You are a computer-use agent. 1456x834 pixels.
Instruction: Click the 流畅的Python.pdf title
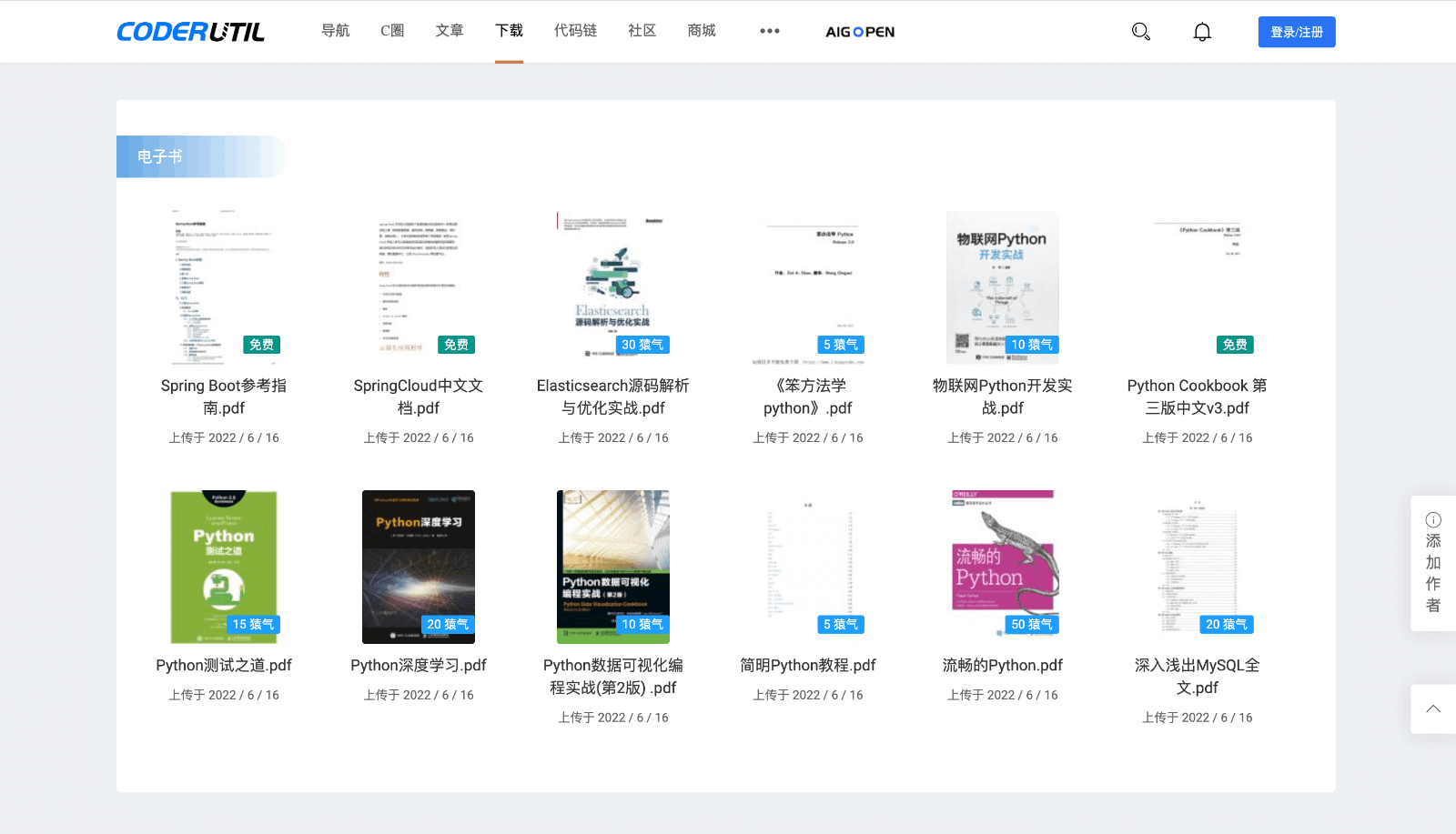pos(1003,665)
